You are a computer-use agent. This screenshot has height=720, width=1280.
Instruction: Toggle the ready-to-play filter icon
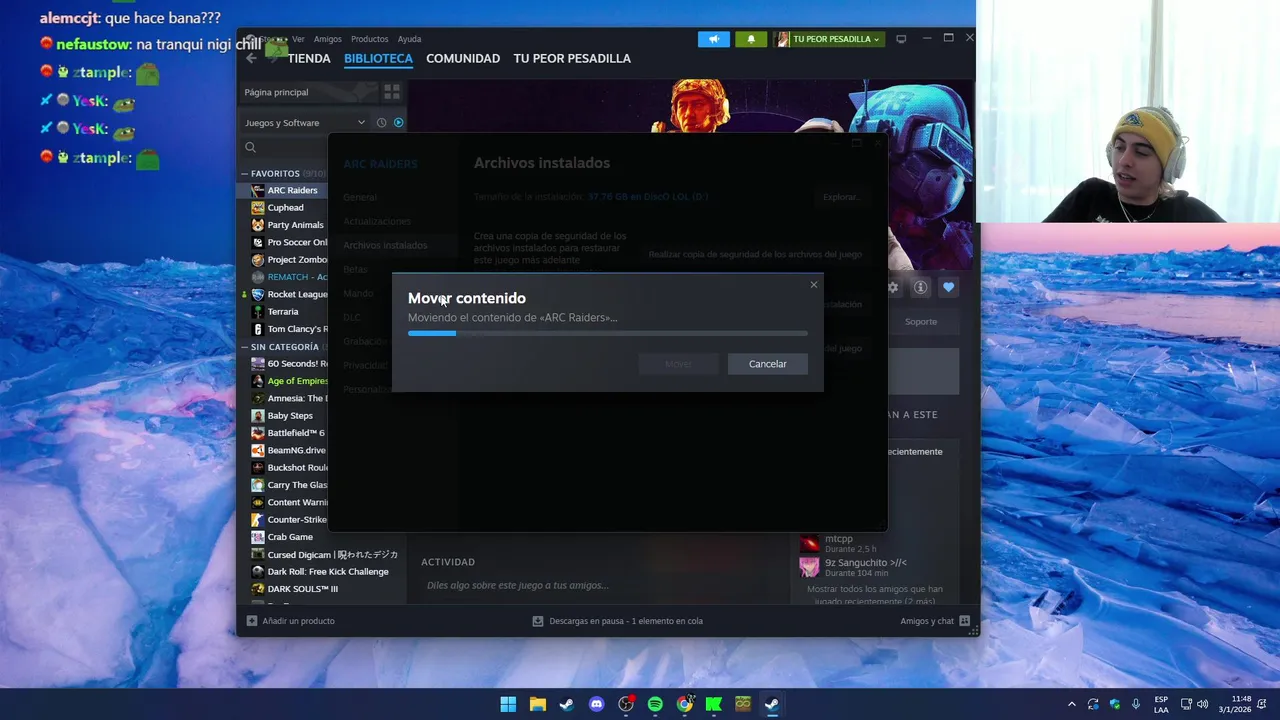click(398, 123)
